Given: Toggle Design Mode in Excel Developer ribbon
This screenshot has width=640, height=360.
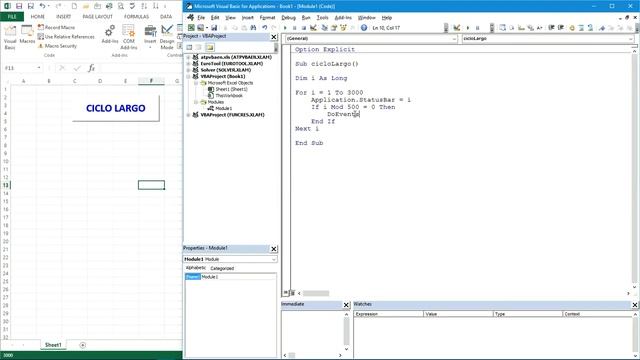Looking at the screenshot, I should coord(167,37).
